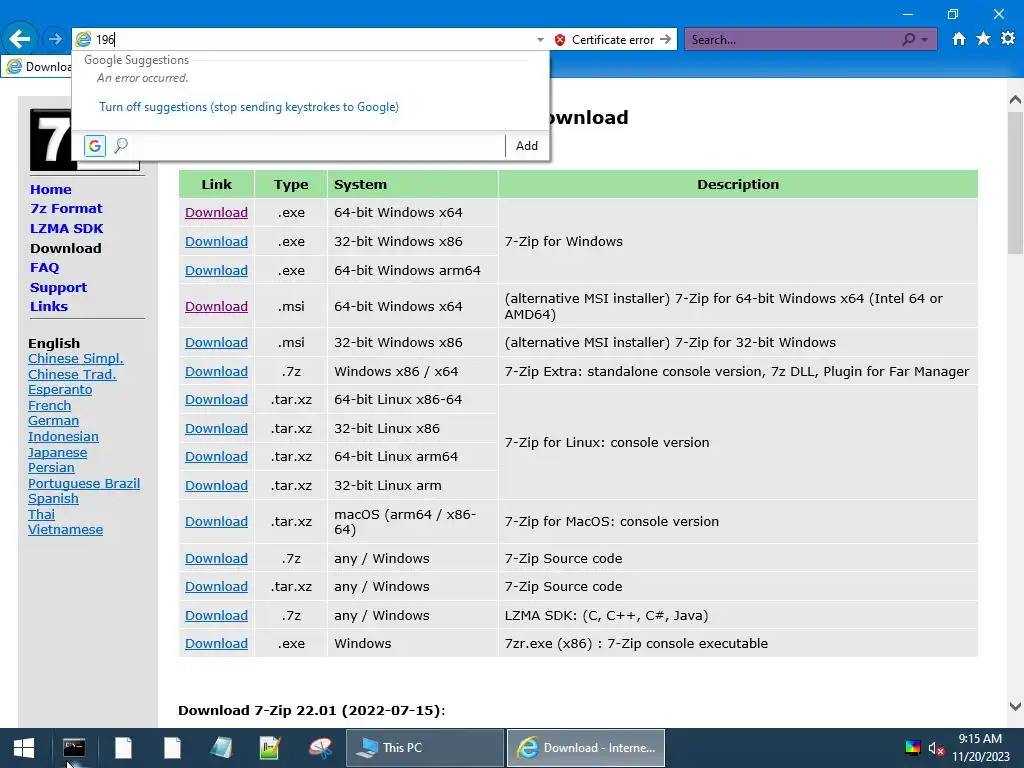Download the .exe for 64-bit Windows x64
The height and width of the screenshot is (768, 1024).
(216, 212)
